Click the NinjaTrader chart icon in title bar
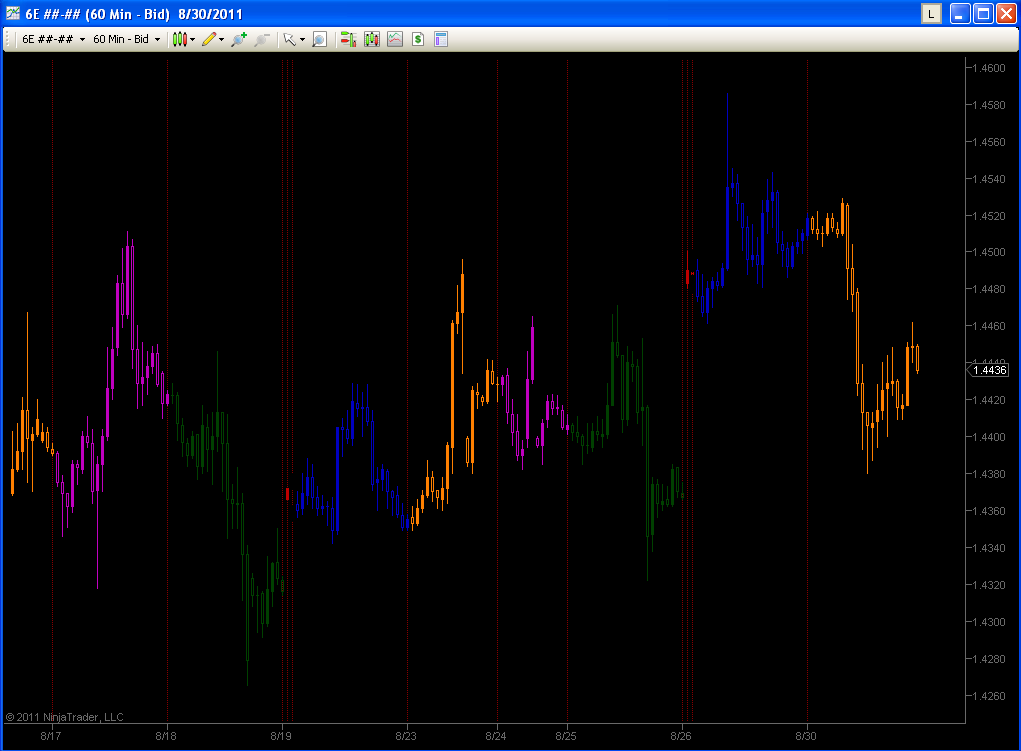The image size is (1021, 751). 13,13
